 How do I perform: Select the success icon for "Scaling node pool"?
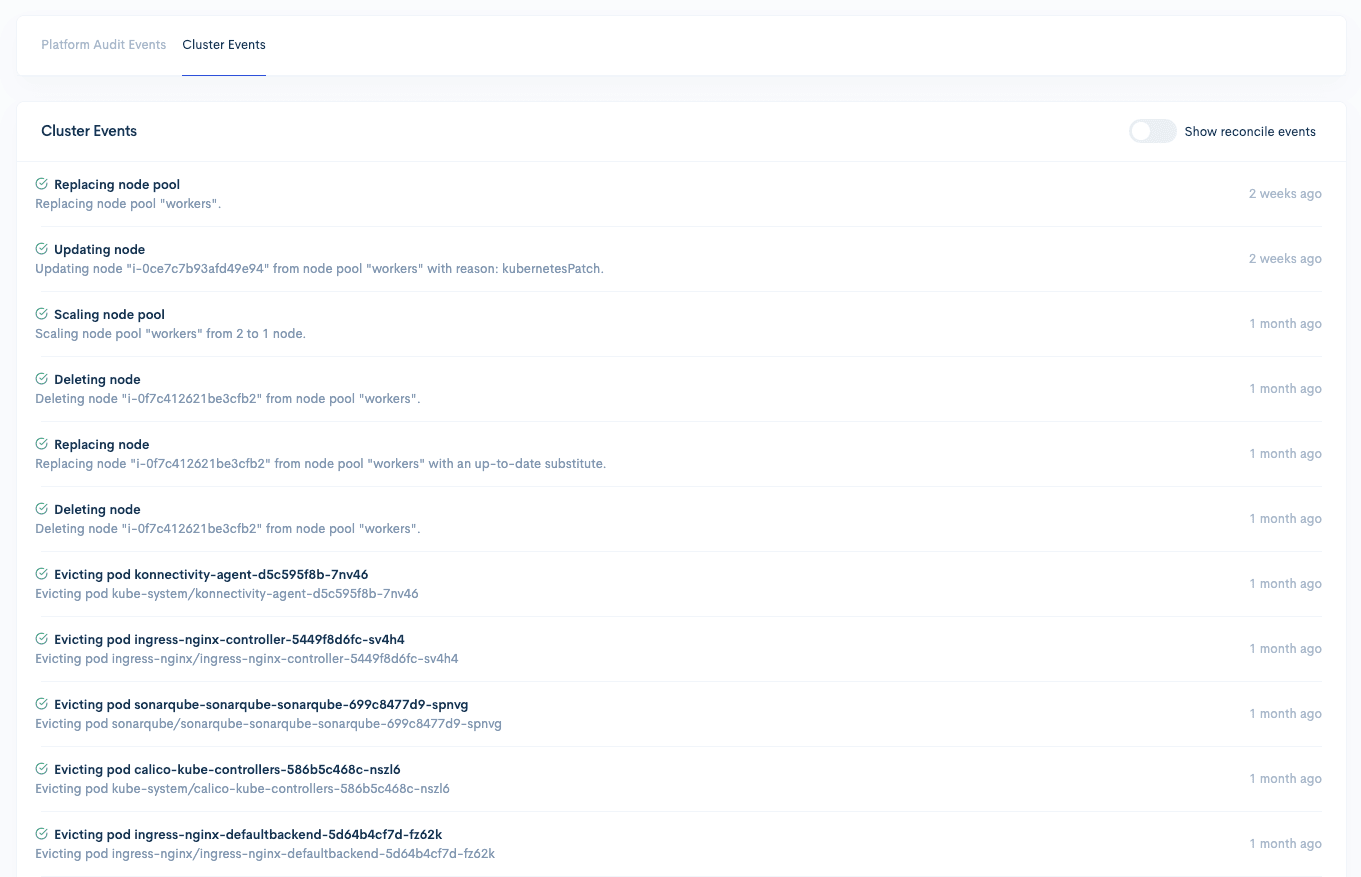(x=41, y=314)
